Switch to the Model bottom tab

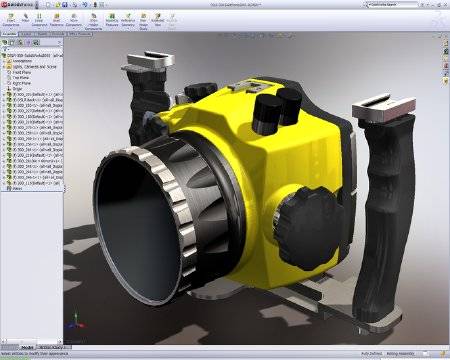coord(27,347)
